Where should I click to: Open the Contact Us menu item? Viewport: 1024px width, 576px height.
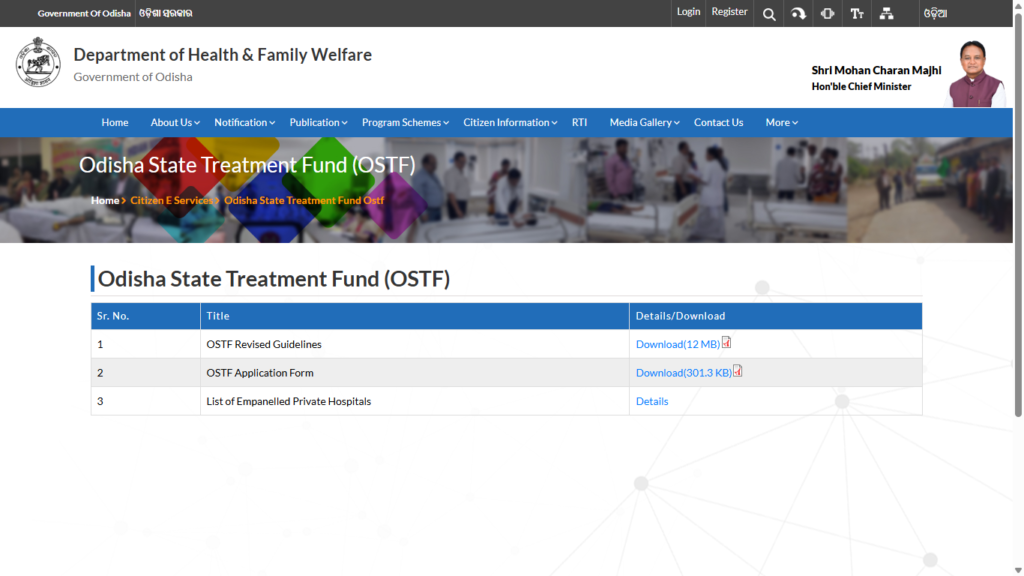click(718, 123)
